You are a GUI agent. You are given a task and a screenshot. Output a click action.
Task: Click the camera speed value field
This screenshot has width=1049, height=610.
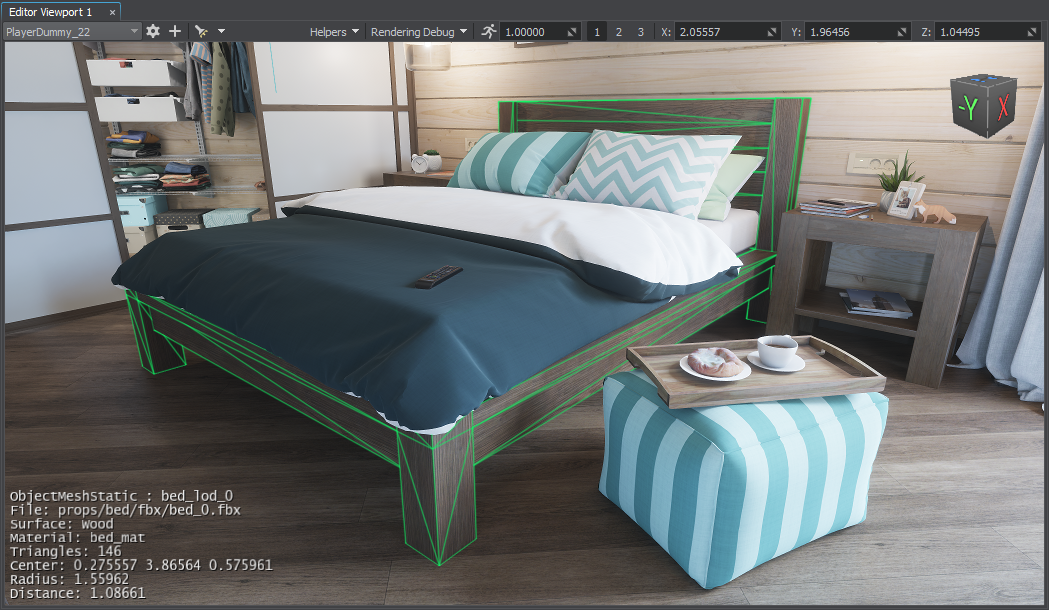pos(532,32)
